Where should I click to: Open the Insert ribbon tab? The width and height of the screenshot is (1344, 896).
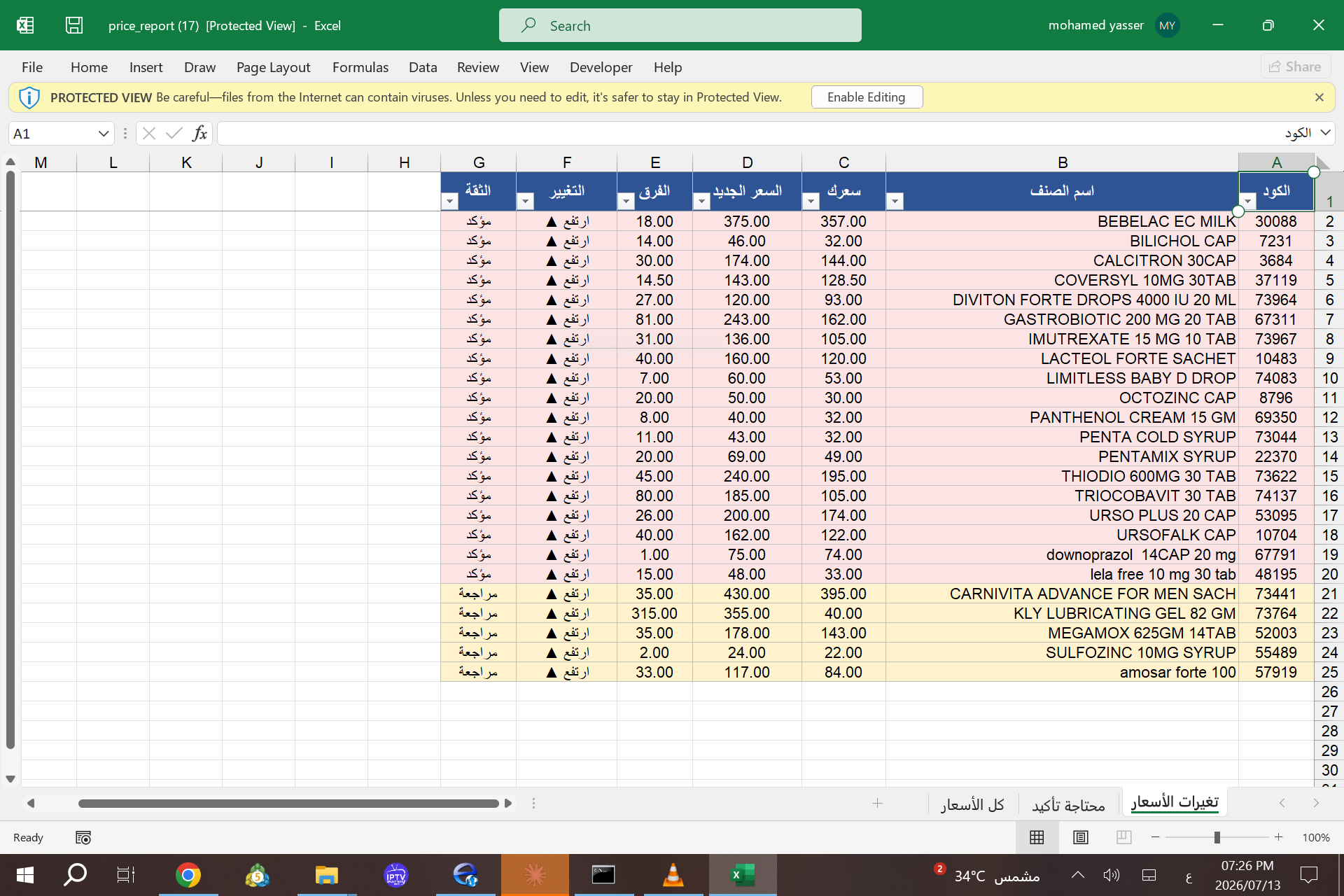146,67
